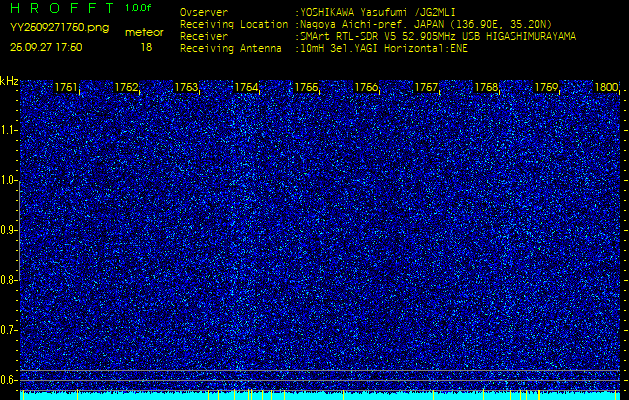
Task: Click the 1800 time marker
Action: pyautogui.click(x=606, y=87)
